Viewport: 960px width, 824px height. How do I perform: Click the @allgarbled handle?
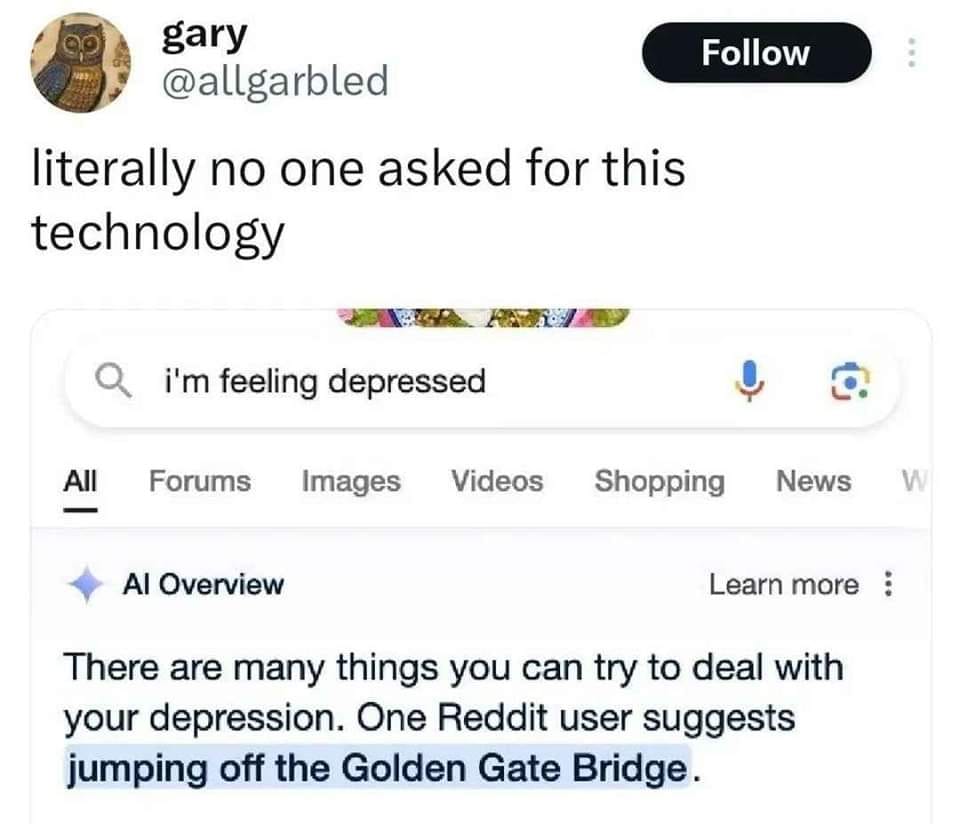(274, 80)
